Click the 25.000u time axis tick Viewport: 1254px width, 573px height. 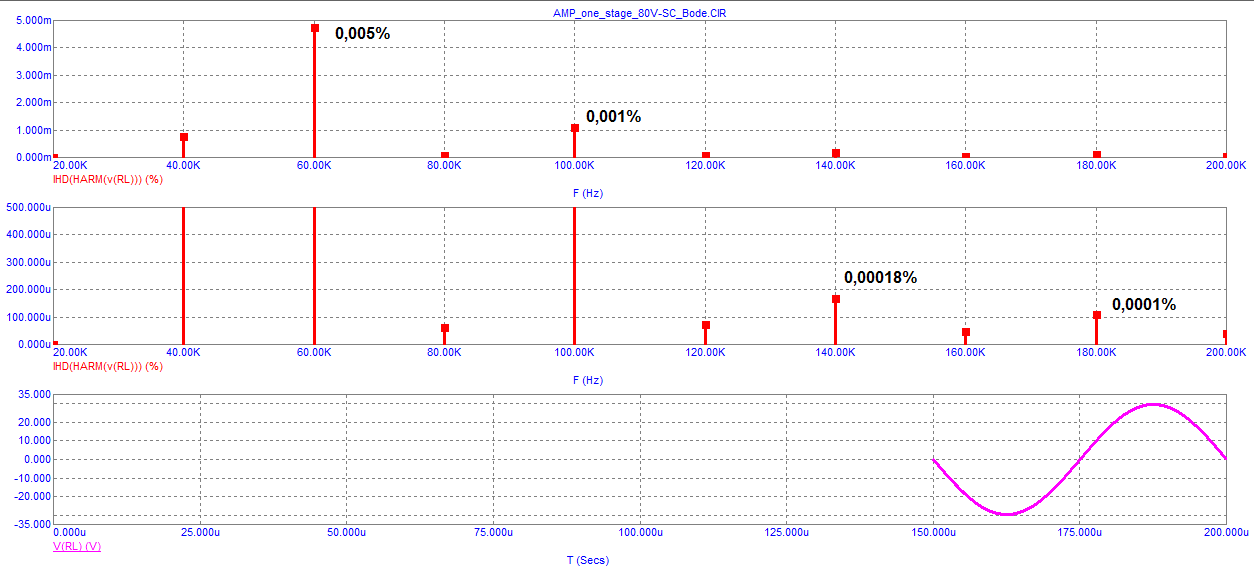click(x=199, y=533)
